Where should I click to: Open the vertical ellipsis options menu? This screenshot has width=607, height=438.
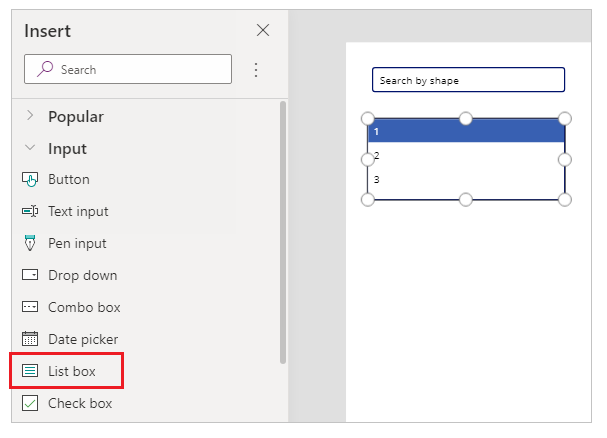pos(256,70)
